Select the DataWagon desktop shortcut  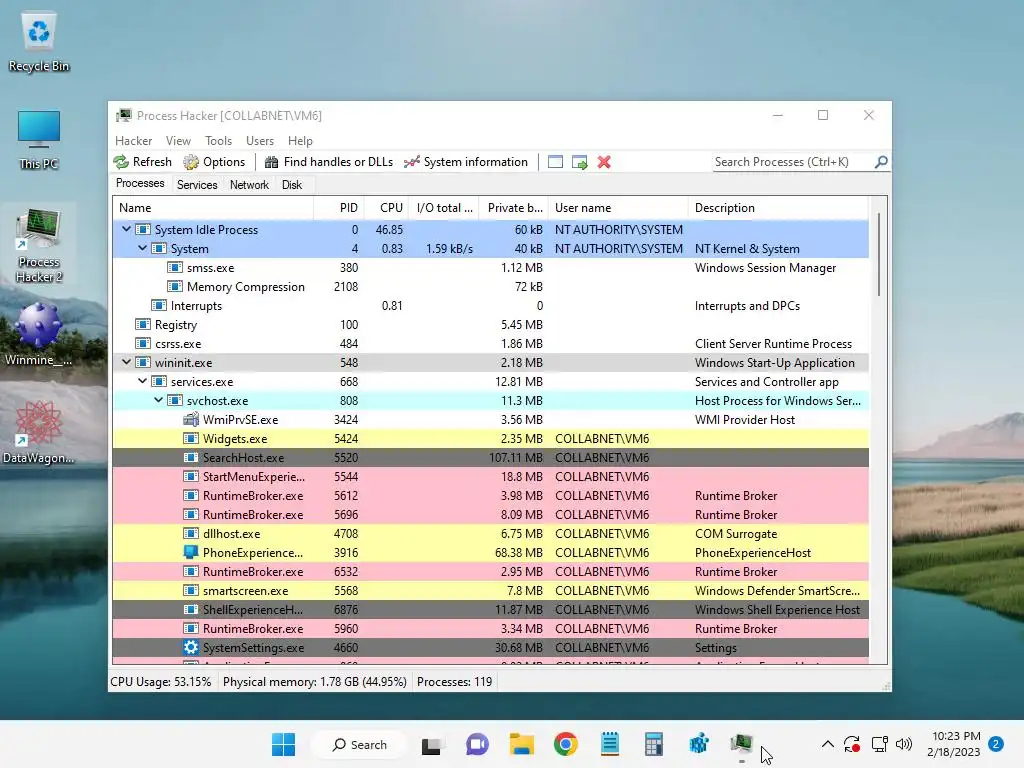coord(38,432)
